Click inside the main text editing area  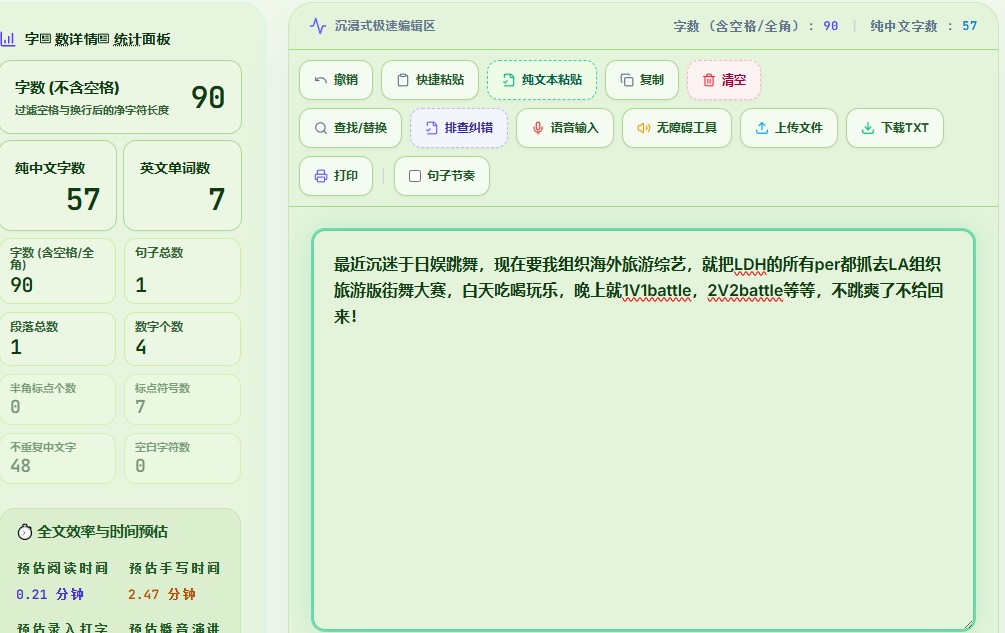click(644, 429)
